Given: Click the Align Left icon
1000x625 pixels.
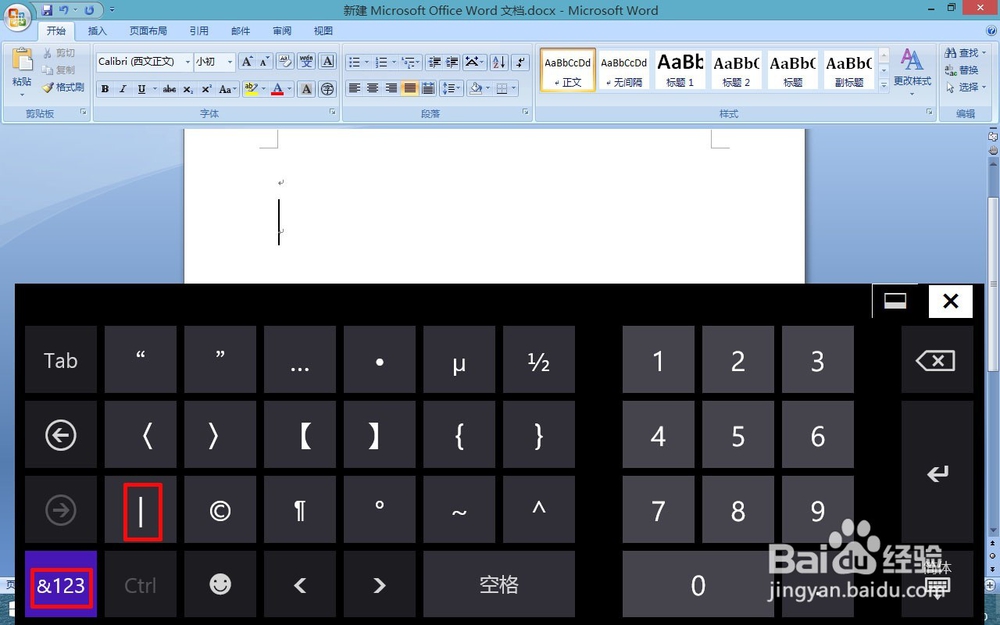Looking at the screenshot, I should point(355,88).
